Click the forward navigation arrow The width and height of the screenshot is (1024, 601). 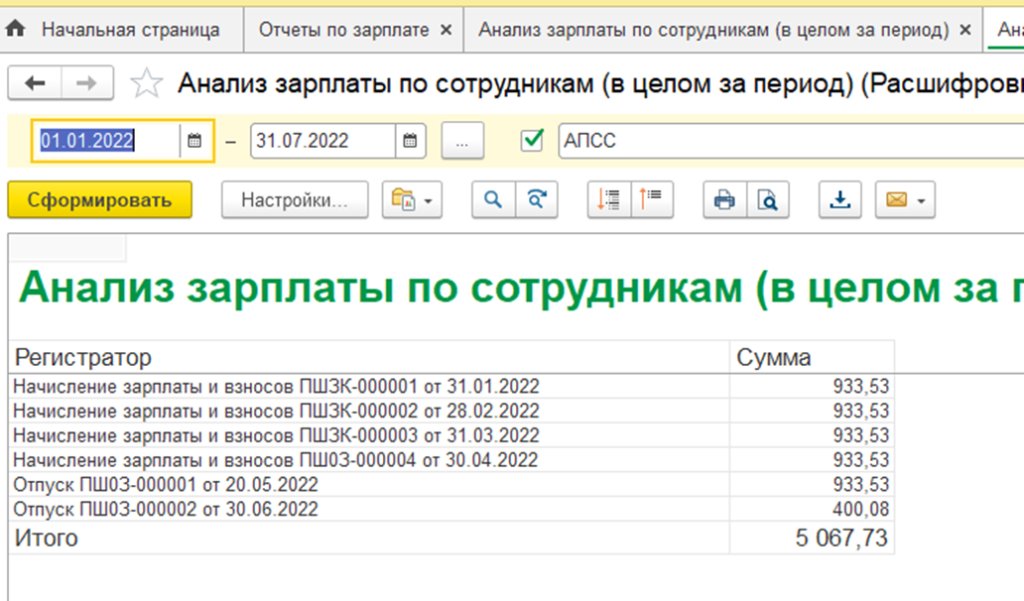87,84
